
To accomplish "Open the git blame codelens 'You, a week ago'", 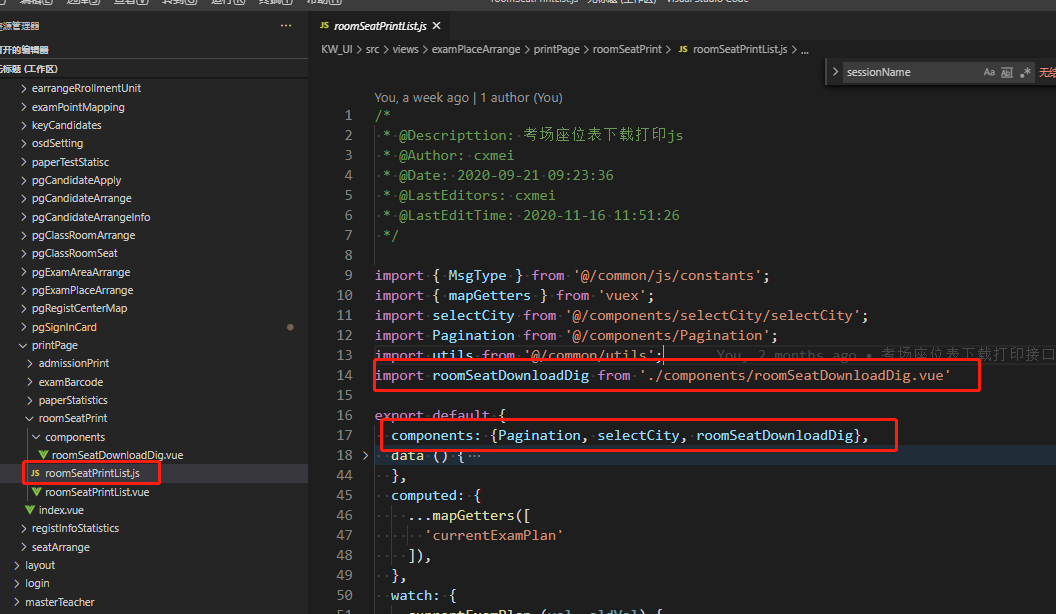I will pyautogui.click(x=422, y=98).
